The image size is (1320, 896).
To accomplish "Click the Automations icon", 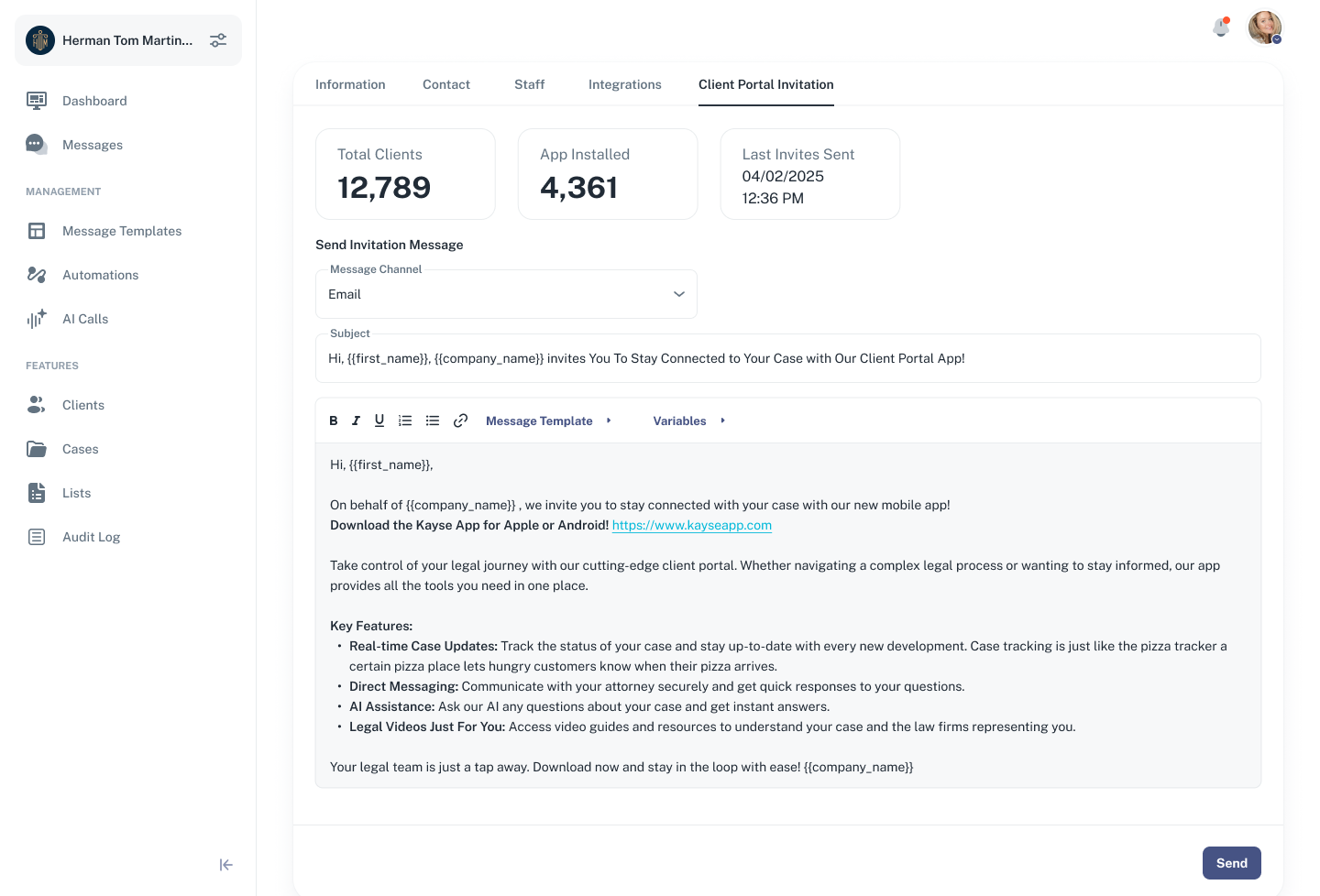I will point(36,275).
